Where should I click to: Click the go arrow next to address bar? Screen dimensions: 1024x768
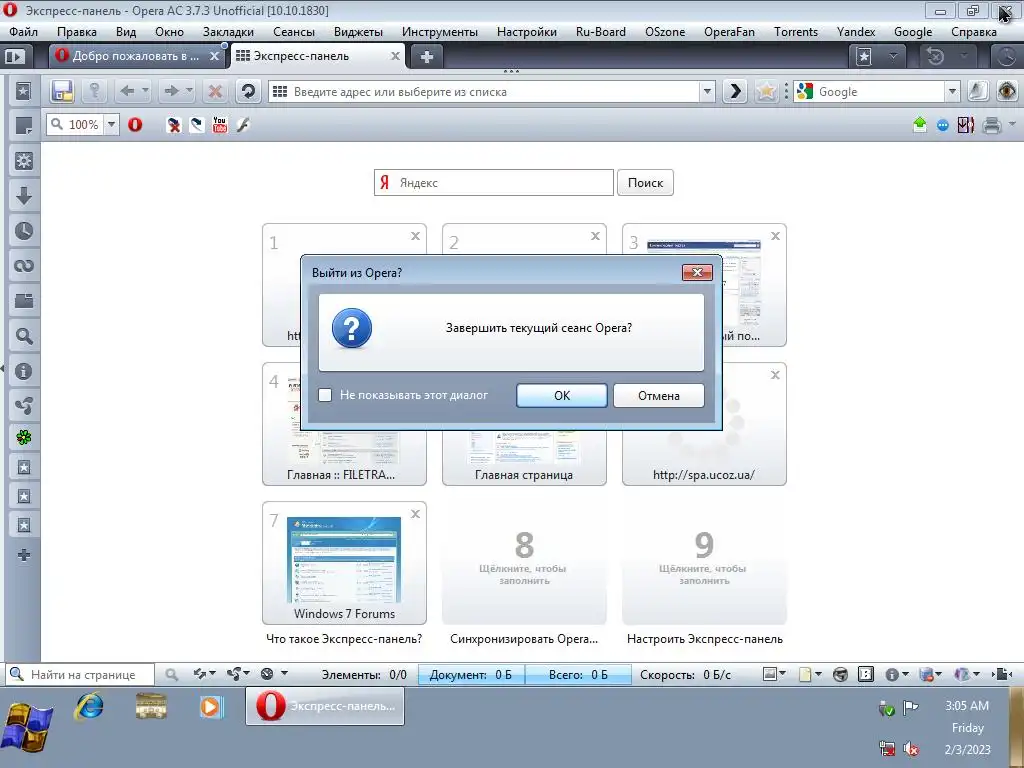[x=735, y=91]
